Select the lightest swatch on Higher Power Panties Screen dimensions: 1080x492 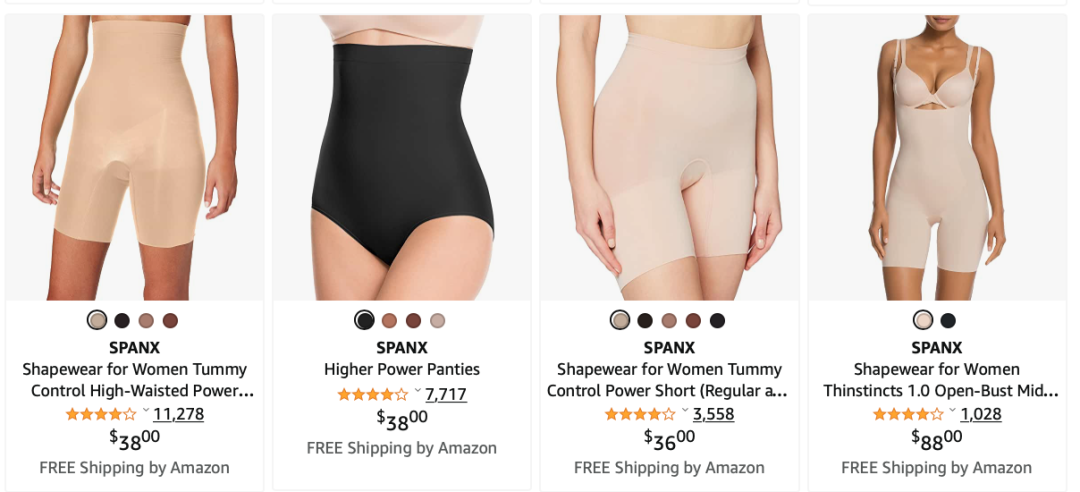437,320
